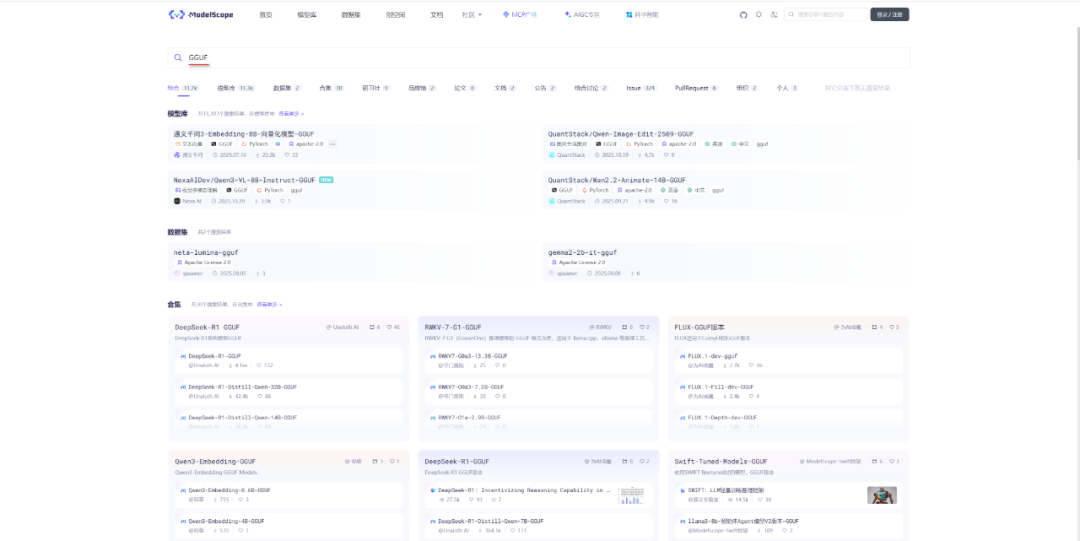This screenshot has height=541, width=1080.
Task: Click the purple magnifier icon beside GGUF
Action: pyautogui.click(x=178, y=58)
